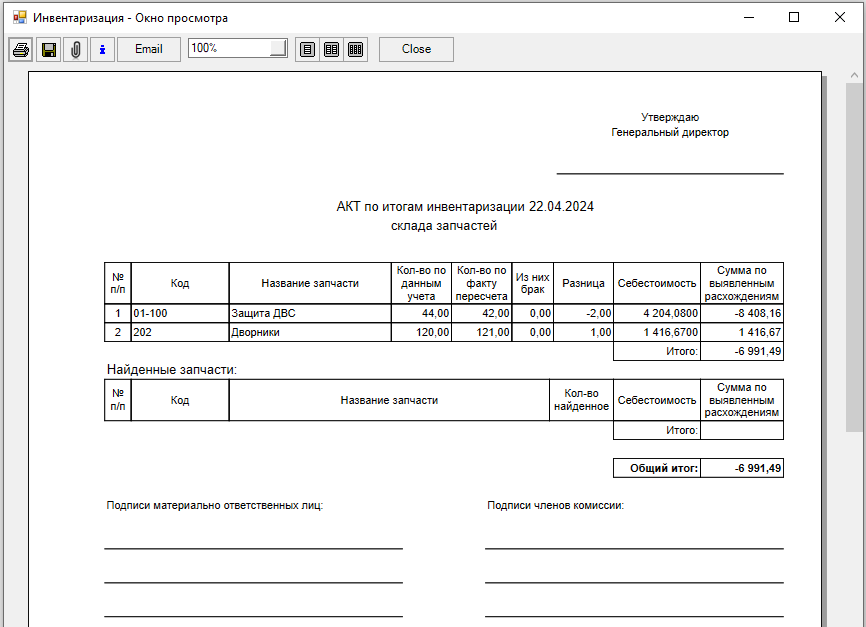Close the window with the title bar X
The width and height of the screenshot is (866, 627).
839,18
